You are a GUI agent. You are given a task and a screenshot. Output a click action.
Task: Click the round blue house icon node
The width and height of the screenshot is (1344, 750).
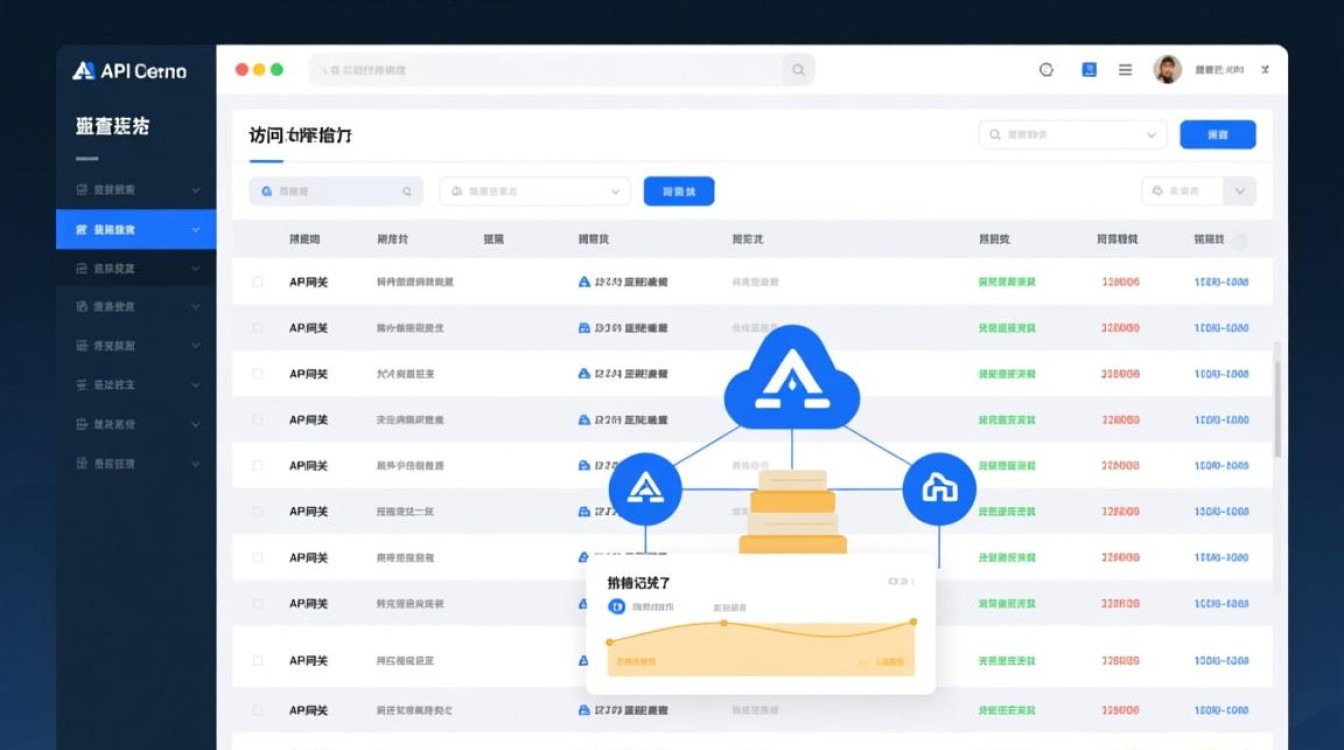point(939,489)
